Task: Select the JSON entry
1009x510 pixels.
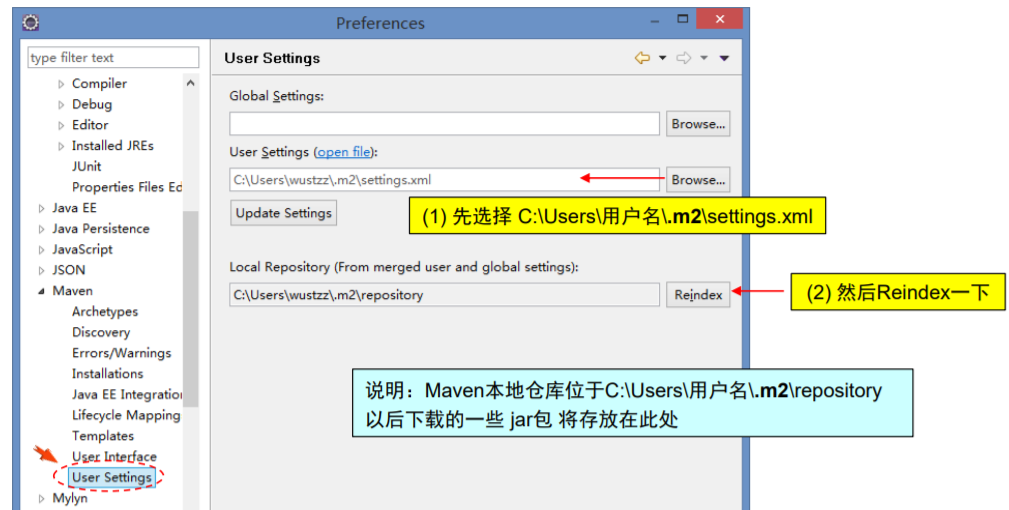Action: (68, 269)
